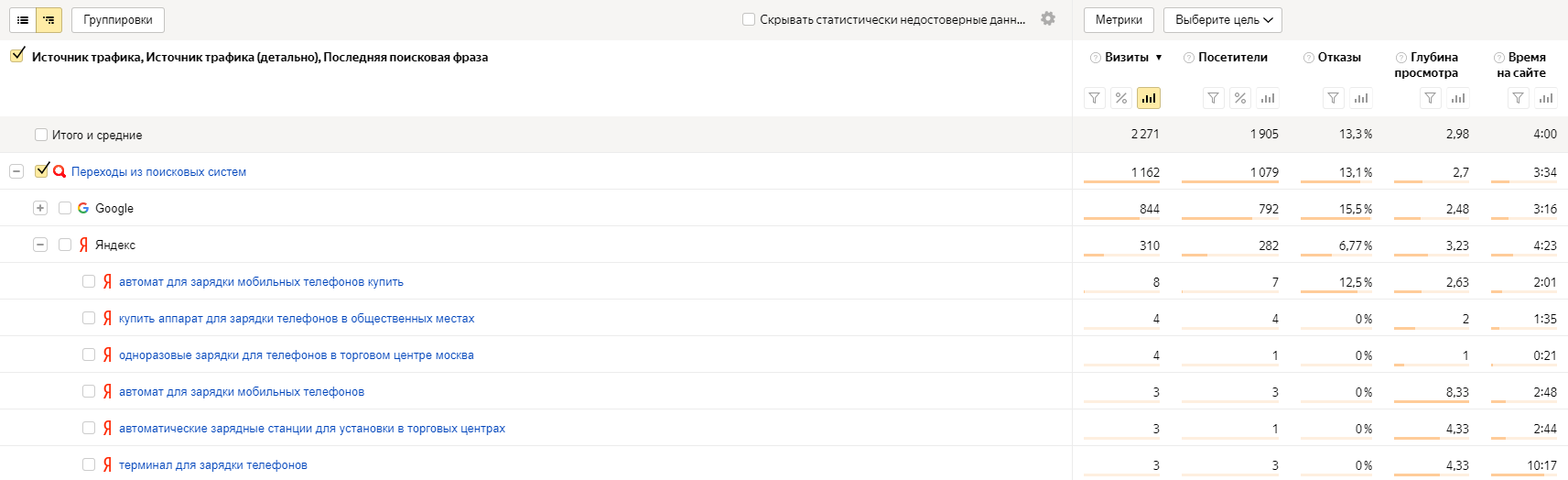Open the Группировки menu
Screen dimensions: 1568x480
[x=118, y=19]
